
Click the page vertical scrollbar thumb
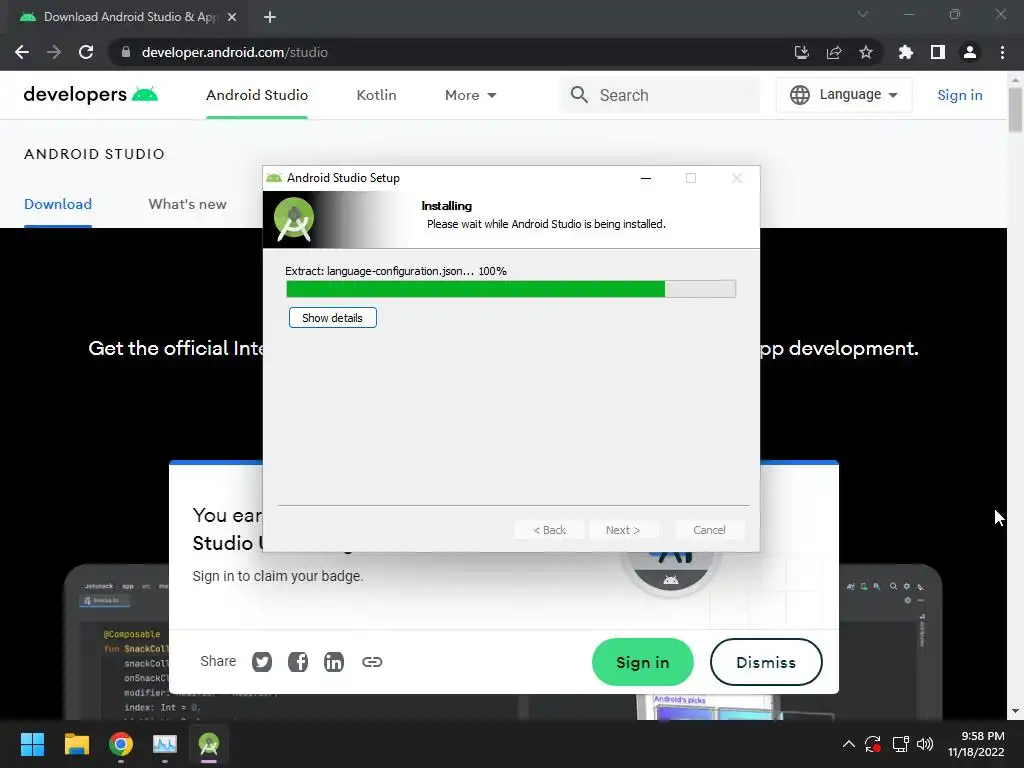[1015, 110]
